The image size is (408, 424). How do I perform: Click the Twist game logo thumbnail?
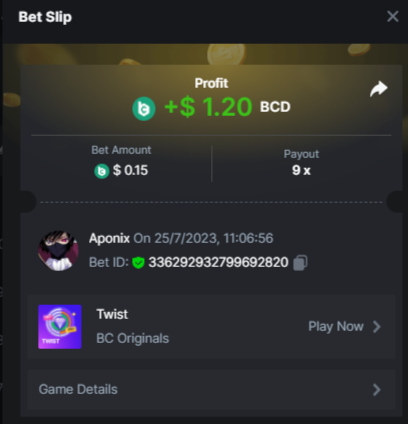[x=60, y=327]
